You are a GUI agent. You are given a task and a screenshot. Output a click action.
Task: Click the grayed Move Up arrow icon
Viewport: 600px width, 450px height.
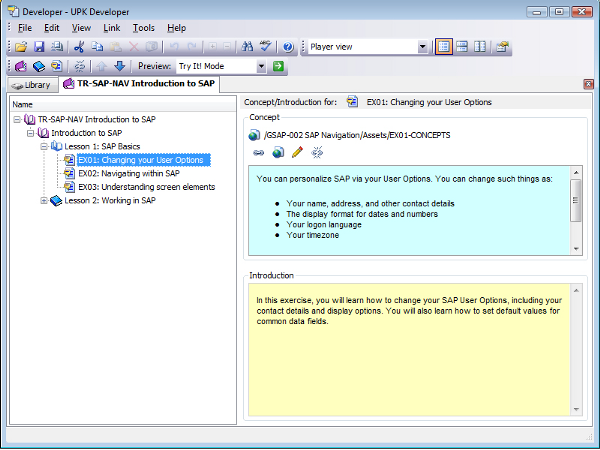[101, 66]
